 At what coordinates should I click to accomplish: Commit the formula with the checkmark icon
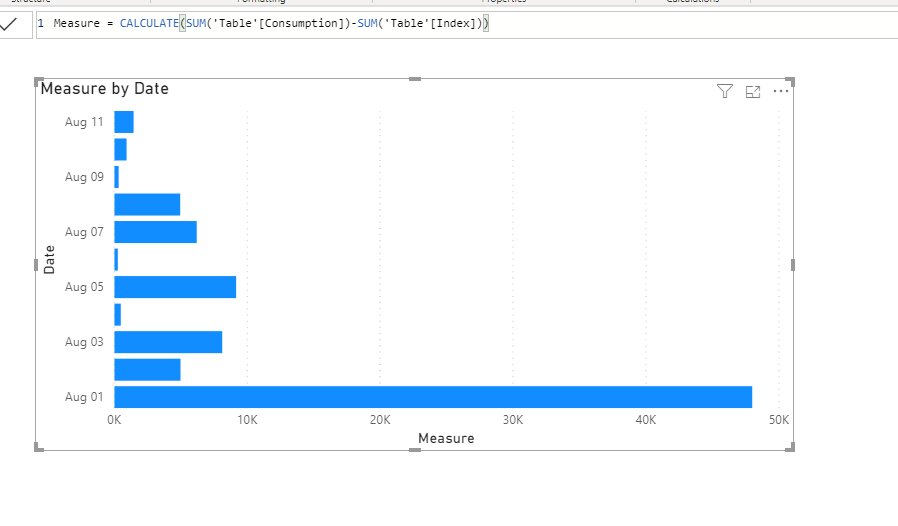pyautogui.click(x=10, y=24)
